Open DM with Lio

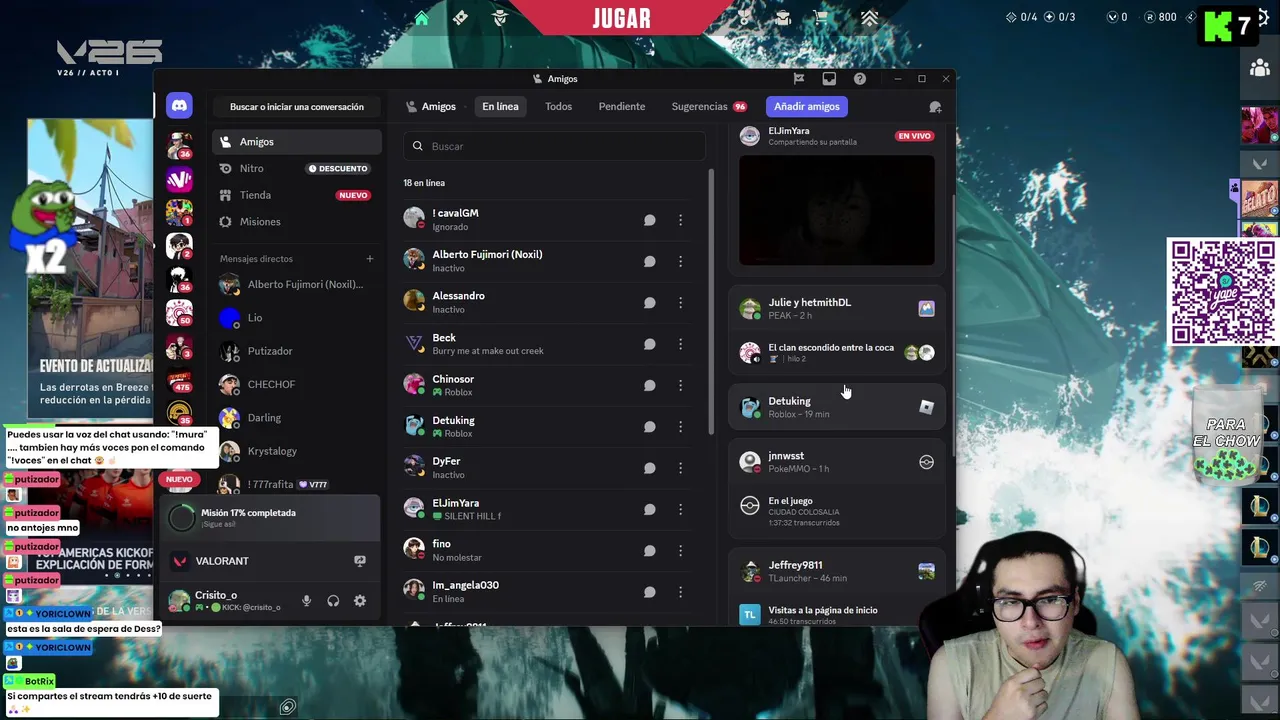[x=297, y=318]
